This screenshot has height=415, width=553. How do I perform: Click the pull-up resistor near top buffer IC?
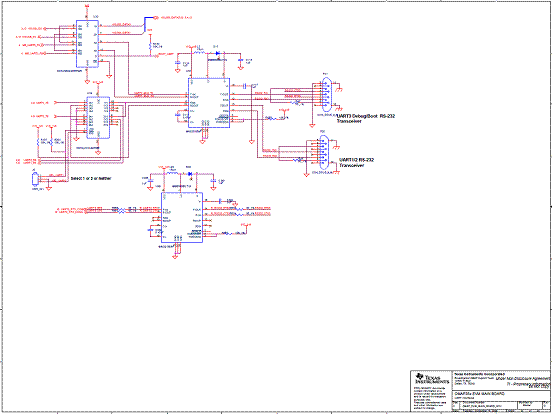[x=151, y=46]
